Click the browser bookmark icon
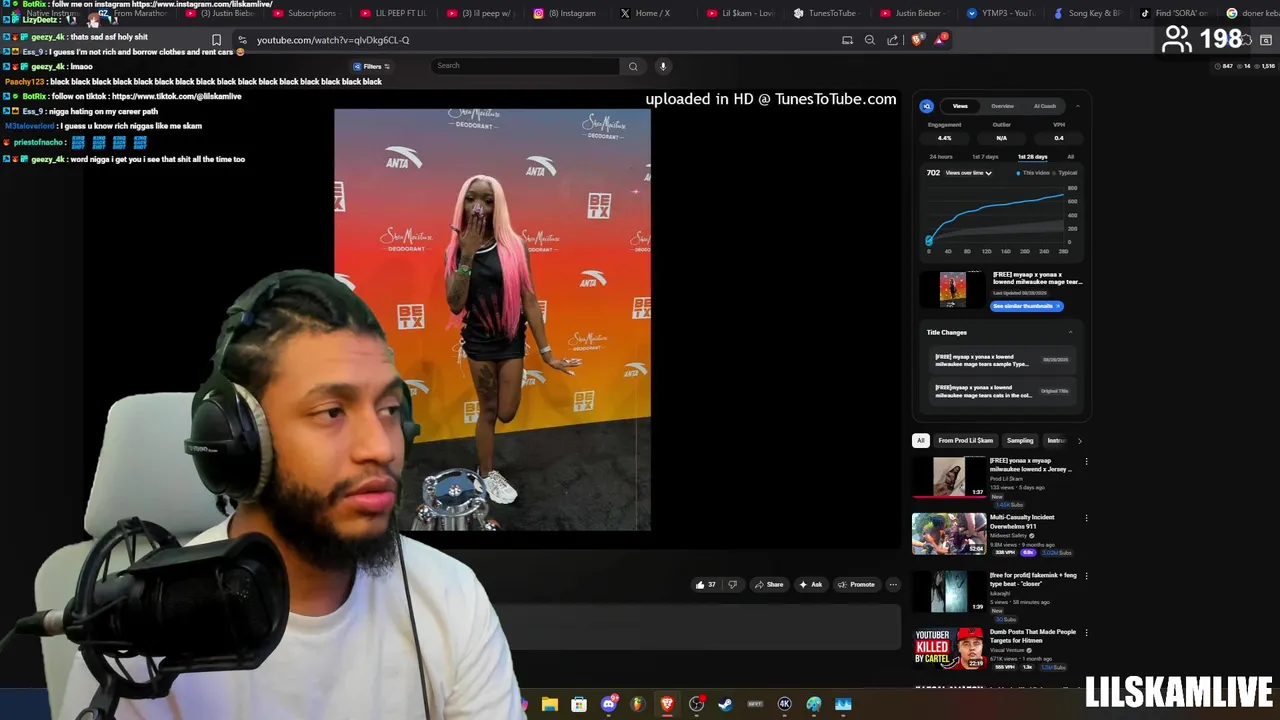The image size is (1280, 720). (x=216, y=40)
